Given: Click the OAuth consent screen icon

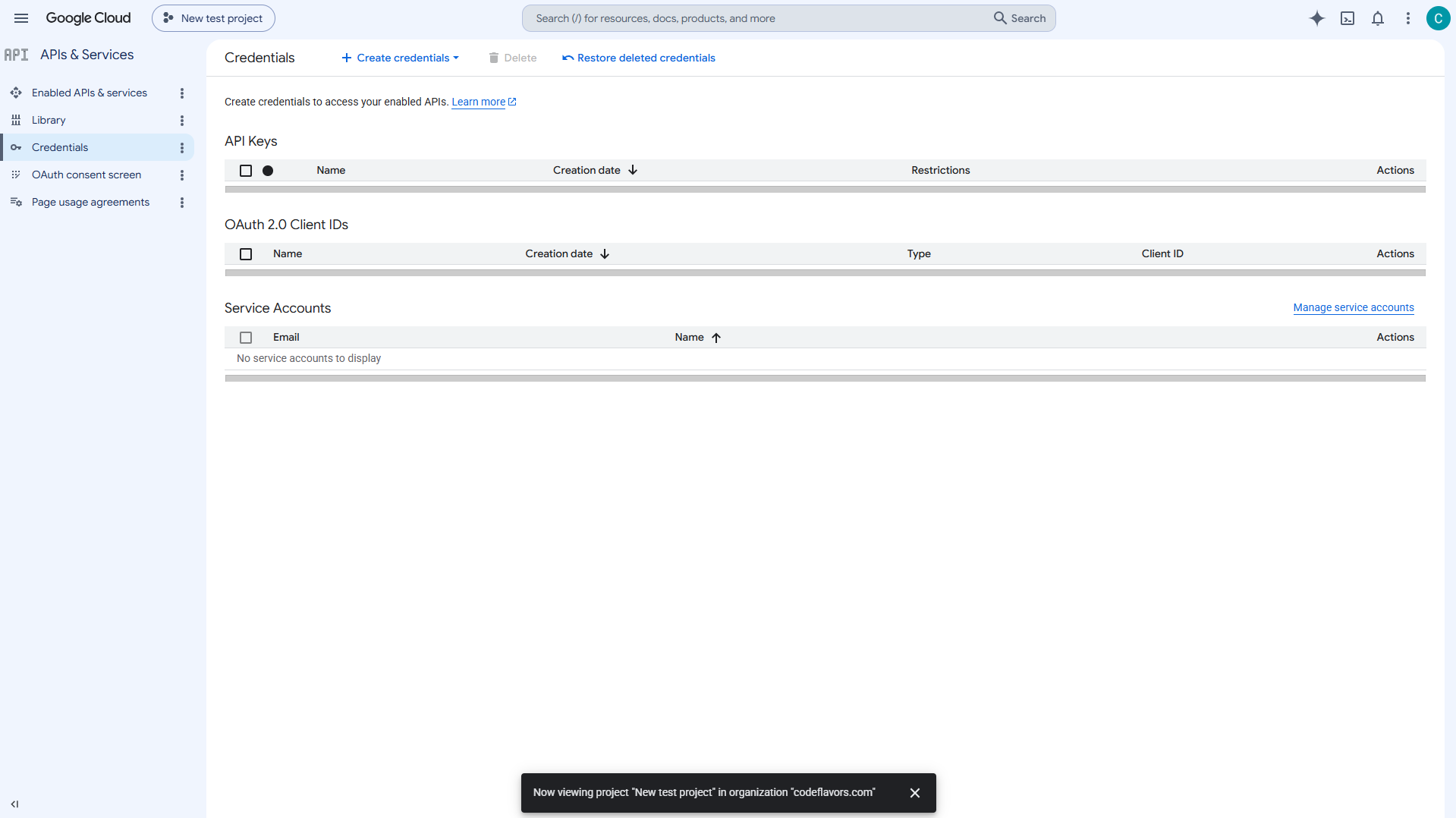Looking at the screenshot, I should point(16,175).
